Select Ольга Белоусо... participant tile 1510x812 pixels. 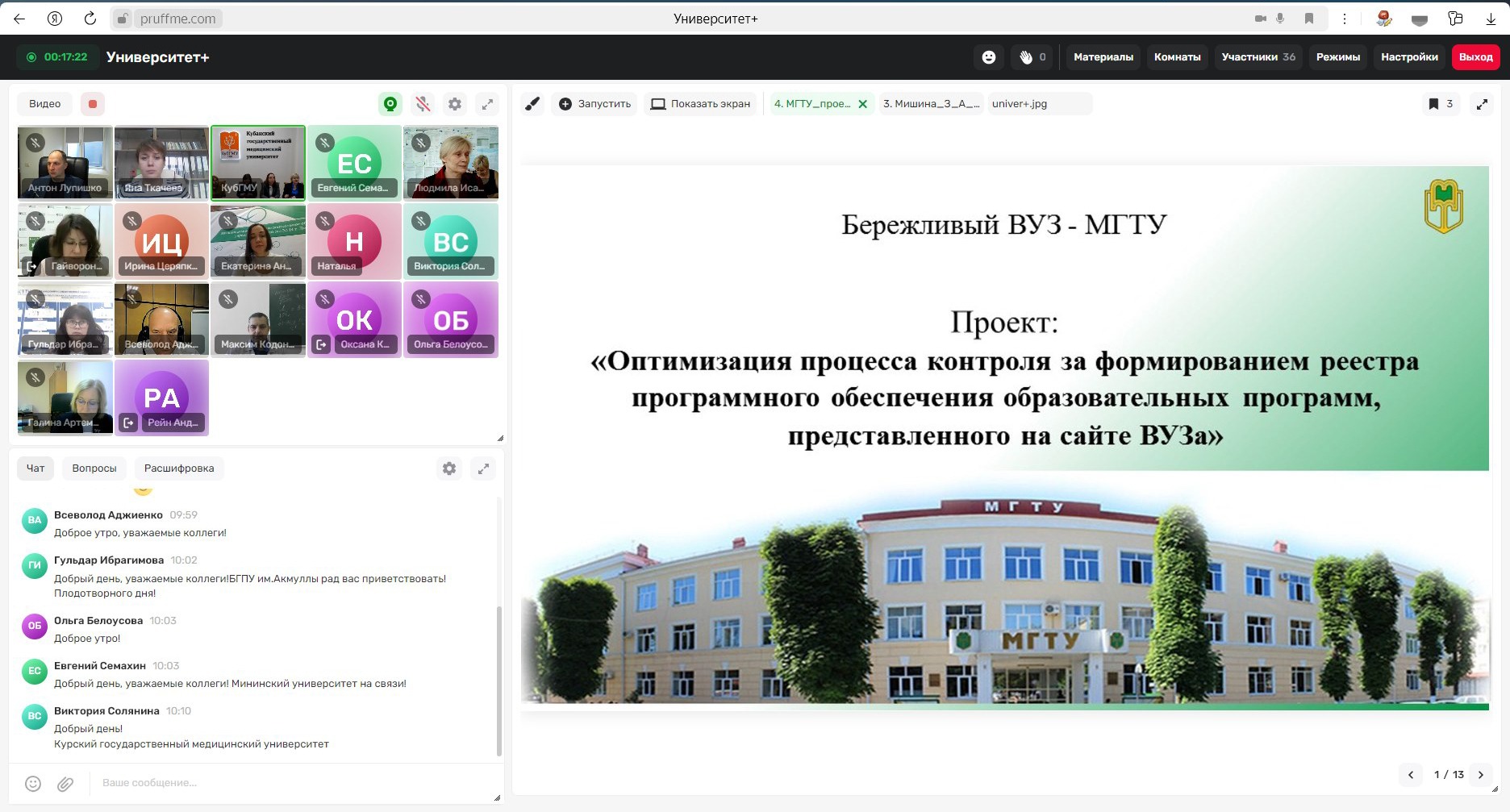[x=451, y=319]
